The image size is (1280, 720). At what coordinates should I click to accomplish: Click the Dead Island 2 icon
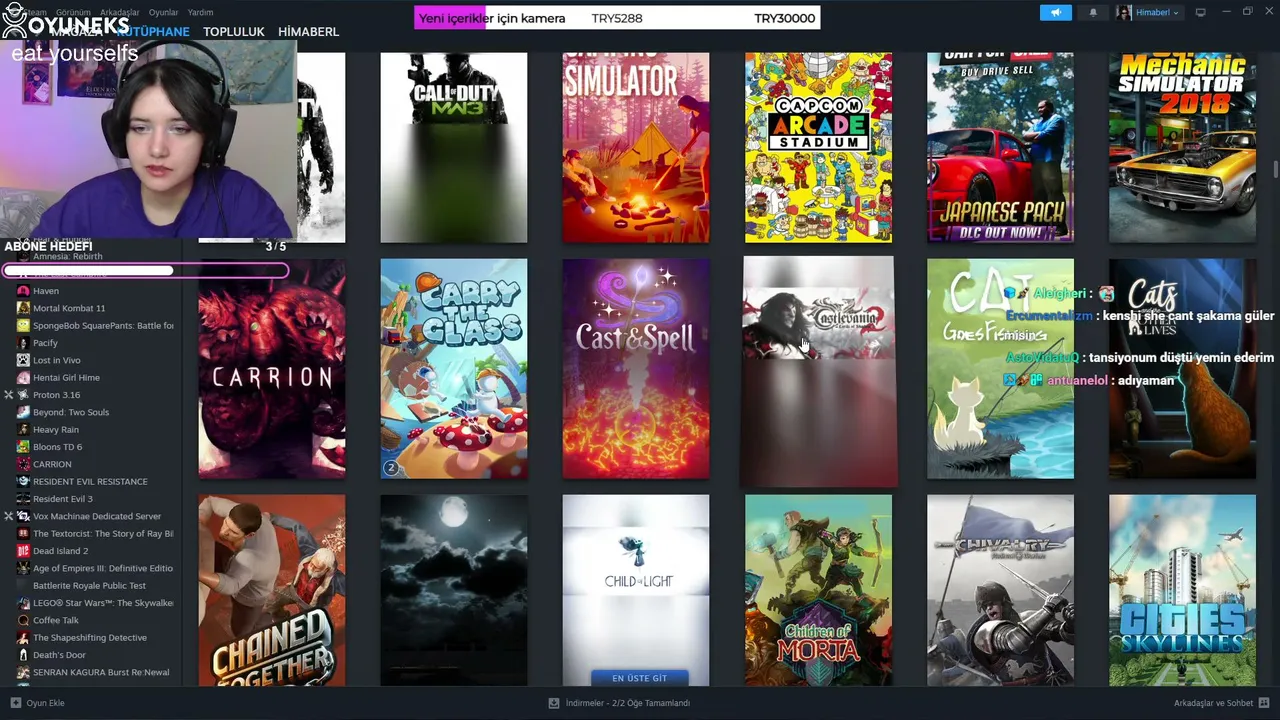pyautogui.click(x=23, y=551)
